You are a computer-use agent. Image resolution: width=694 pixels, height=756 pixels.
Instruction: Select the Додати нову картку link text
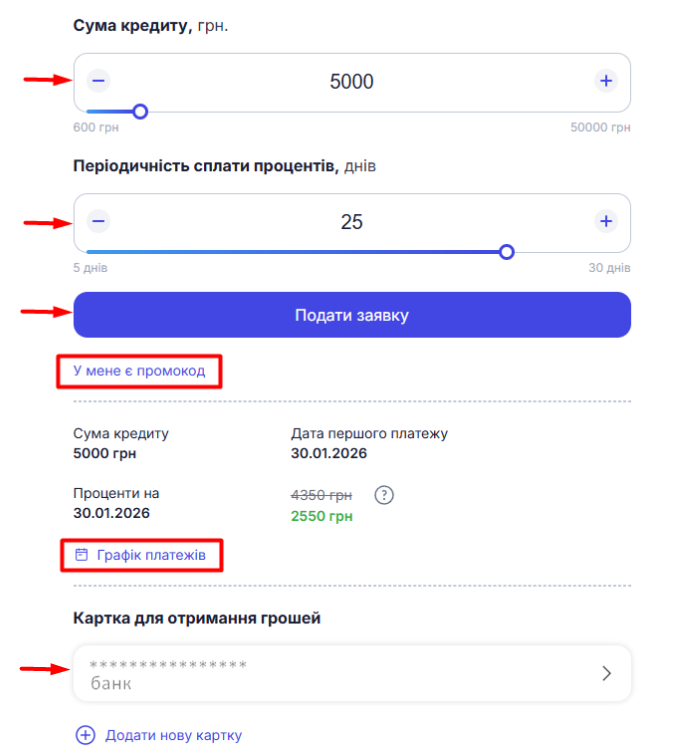point(173,735)
